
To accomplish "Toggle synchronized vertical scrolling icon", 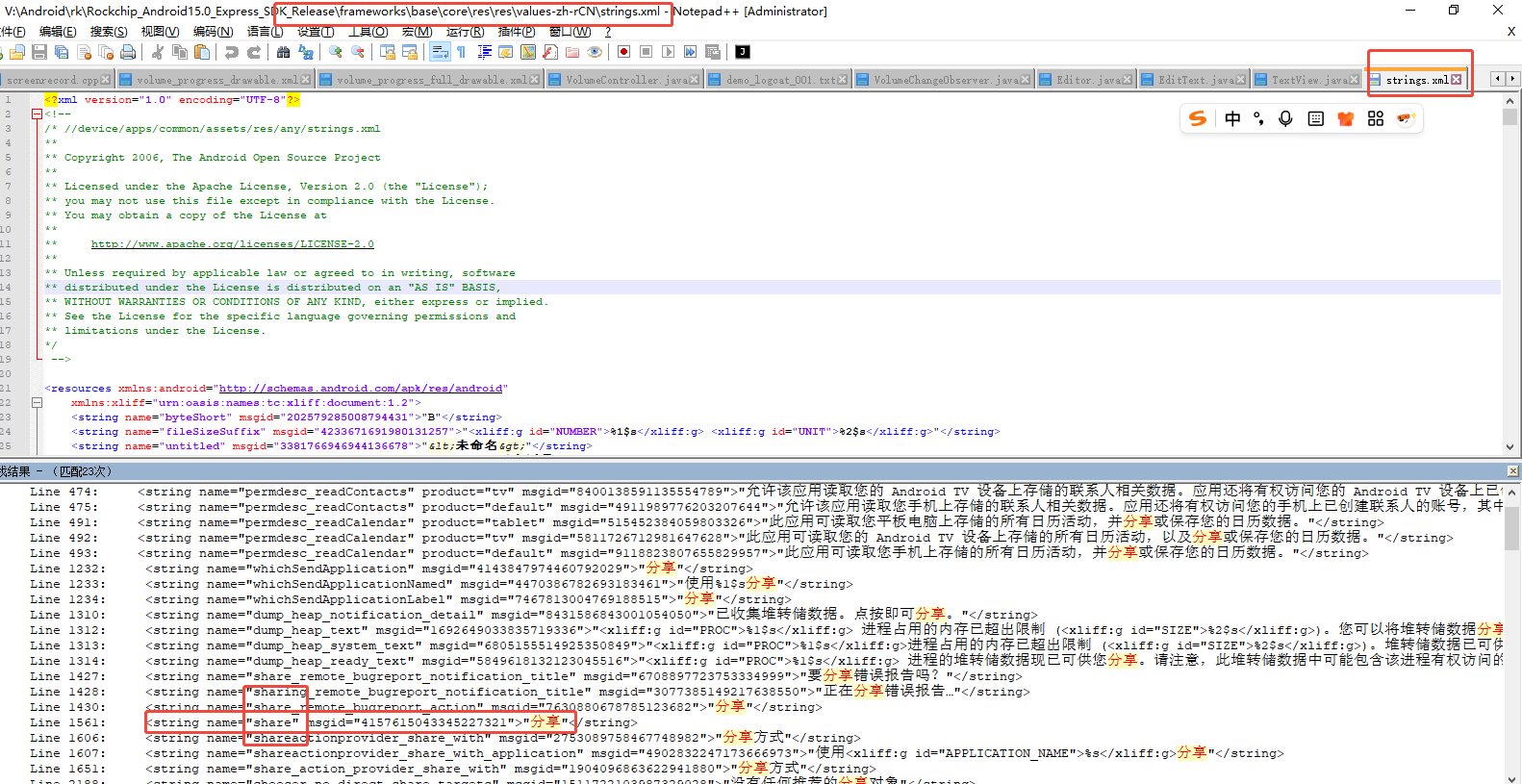I will [387, 52].
